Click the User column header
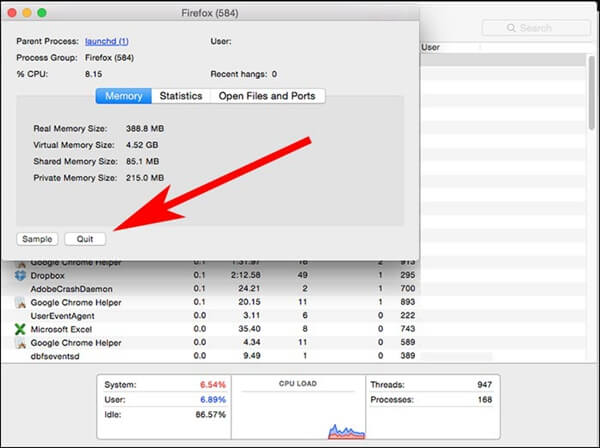The image size is (600, 448). 430,47
